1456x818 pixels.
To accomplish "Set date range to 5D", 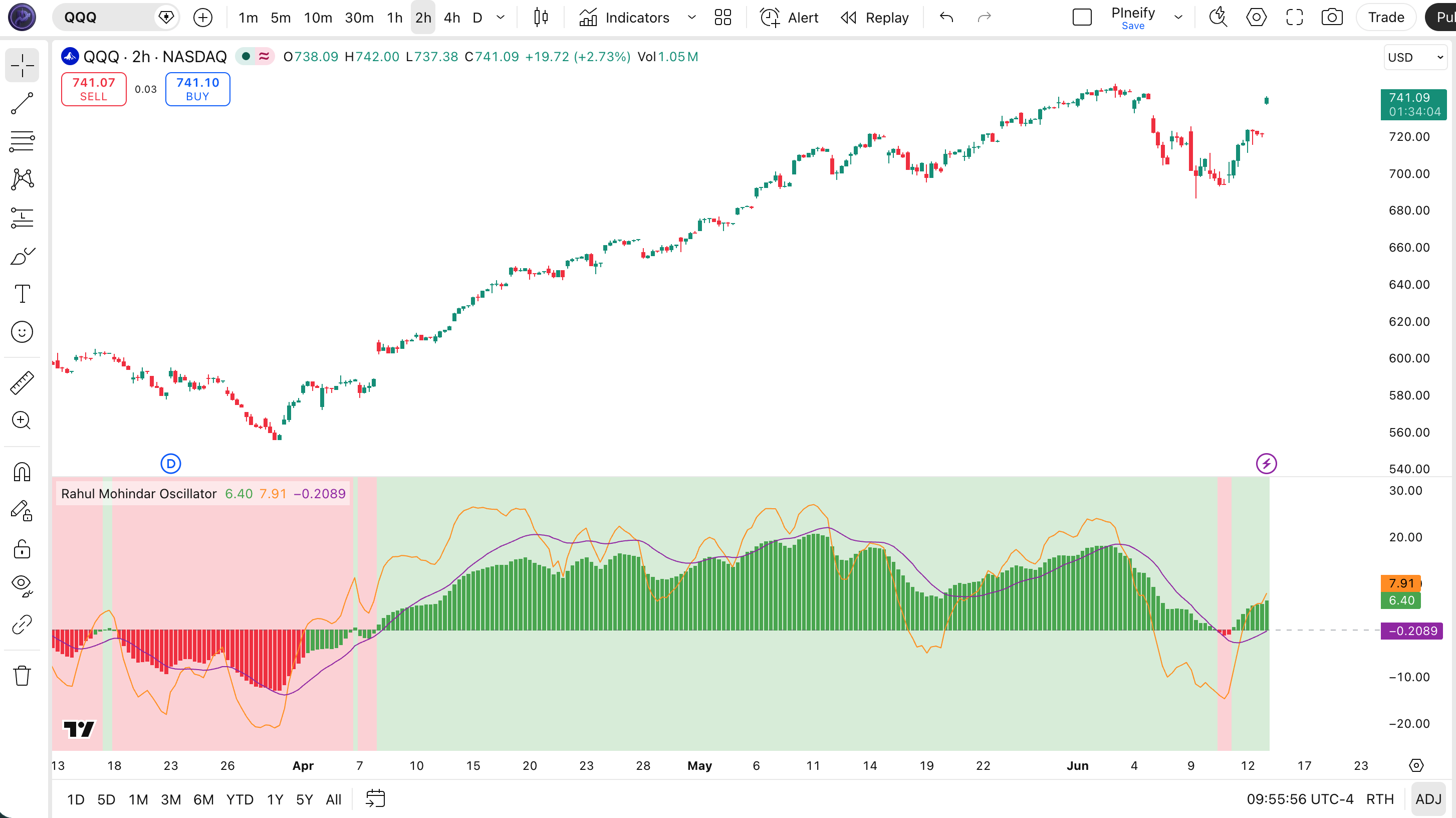I will 106,799.
